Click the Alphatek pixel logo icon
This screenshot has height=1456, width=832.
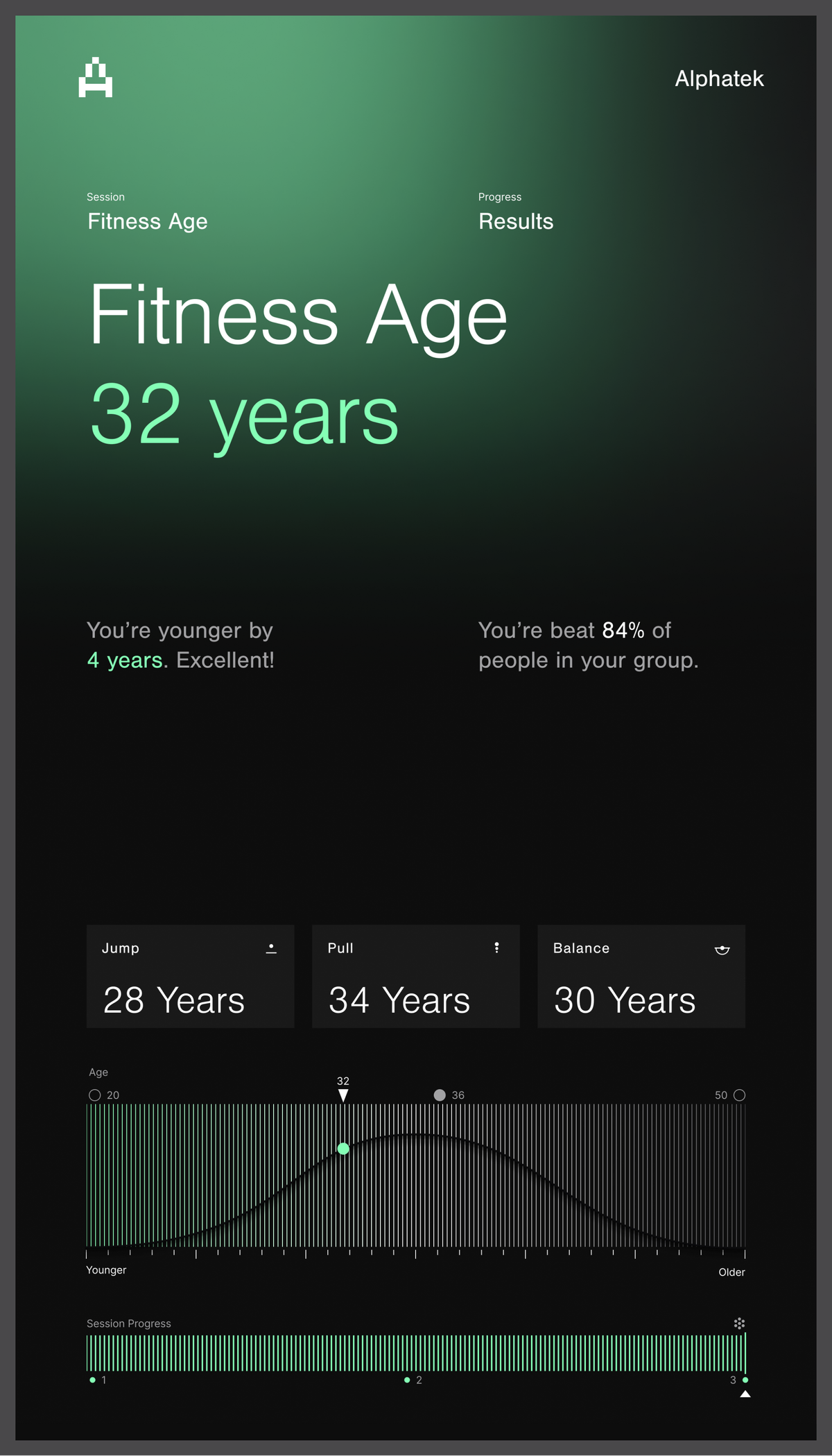[96, 78]
